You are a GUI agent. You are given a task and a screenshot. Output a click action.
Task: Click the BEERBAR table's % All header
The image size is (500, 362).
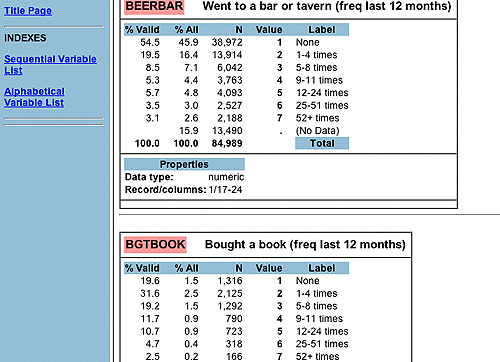pos(186,30)
